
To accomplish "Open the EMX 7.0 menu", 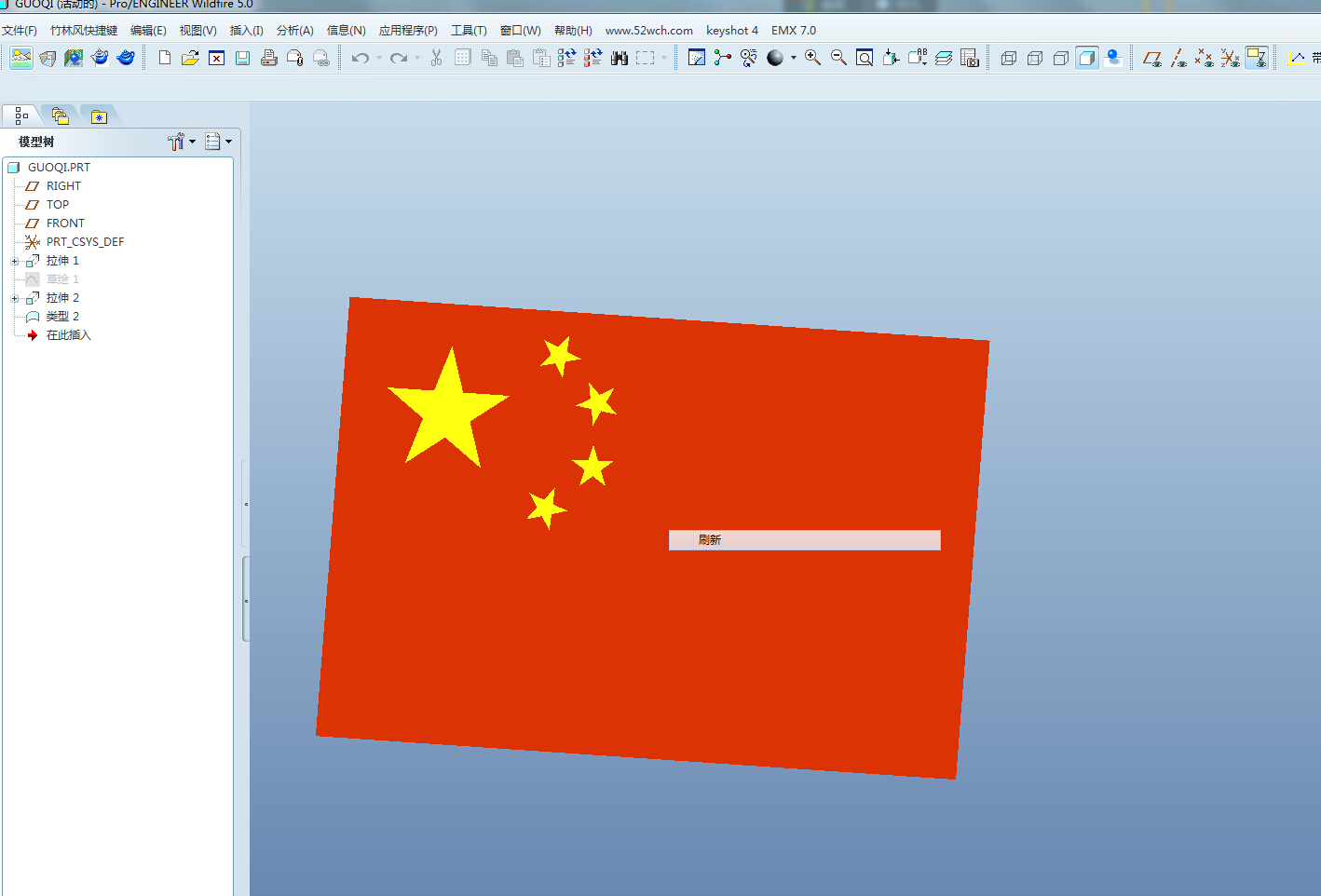I will [794, 31].
